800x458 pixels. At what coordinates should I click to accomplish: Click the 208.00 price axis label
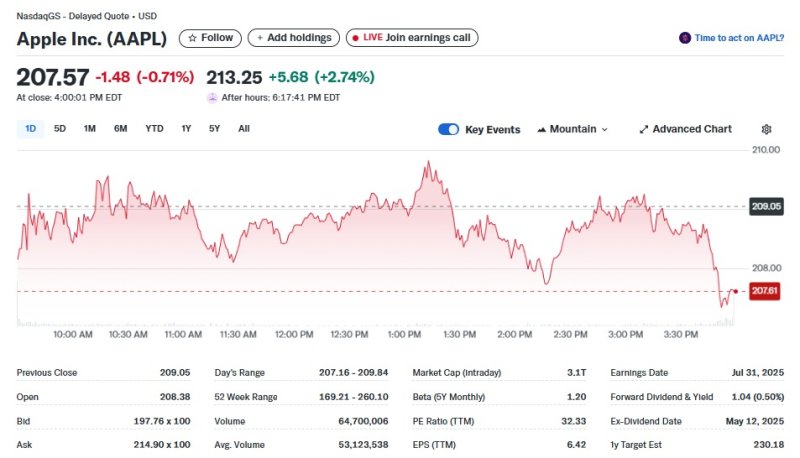[x=766, y=268]
